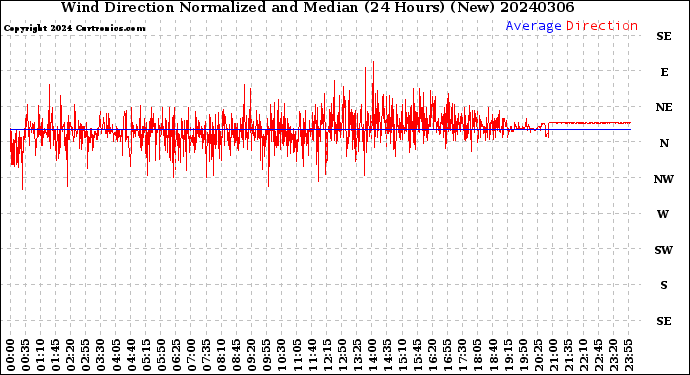Click the 21:00 time axis label
Screen dimensions: 690x375
(x=552, y=355)
